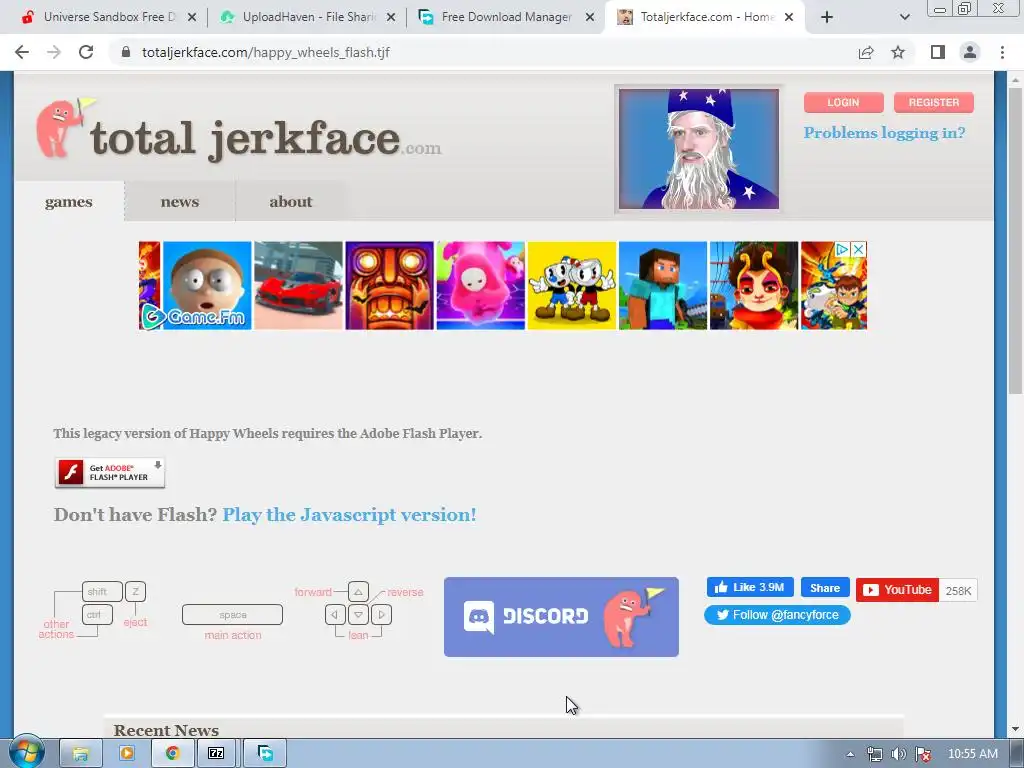Click the Cuphead ad thumbnail
1024x768 pixels.
(572, 285)
